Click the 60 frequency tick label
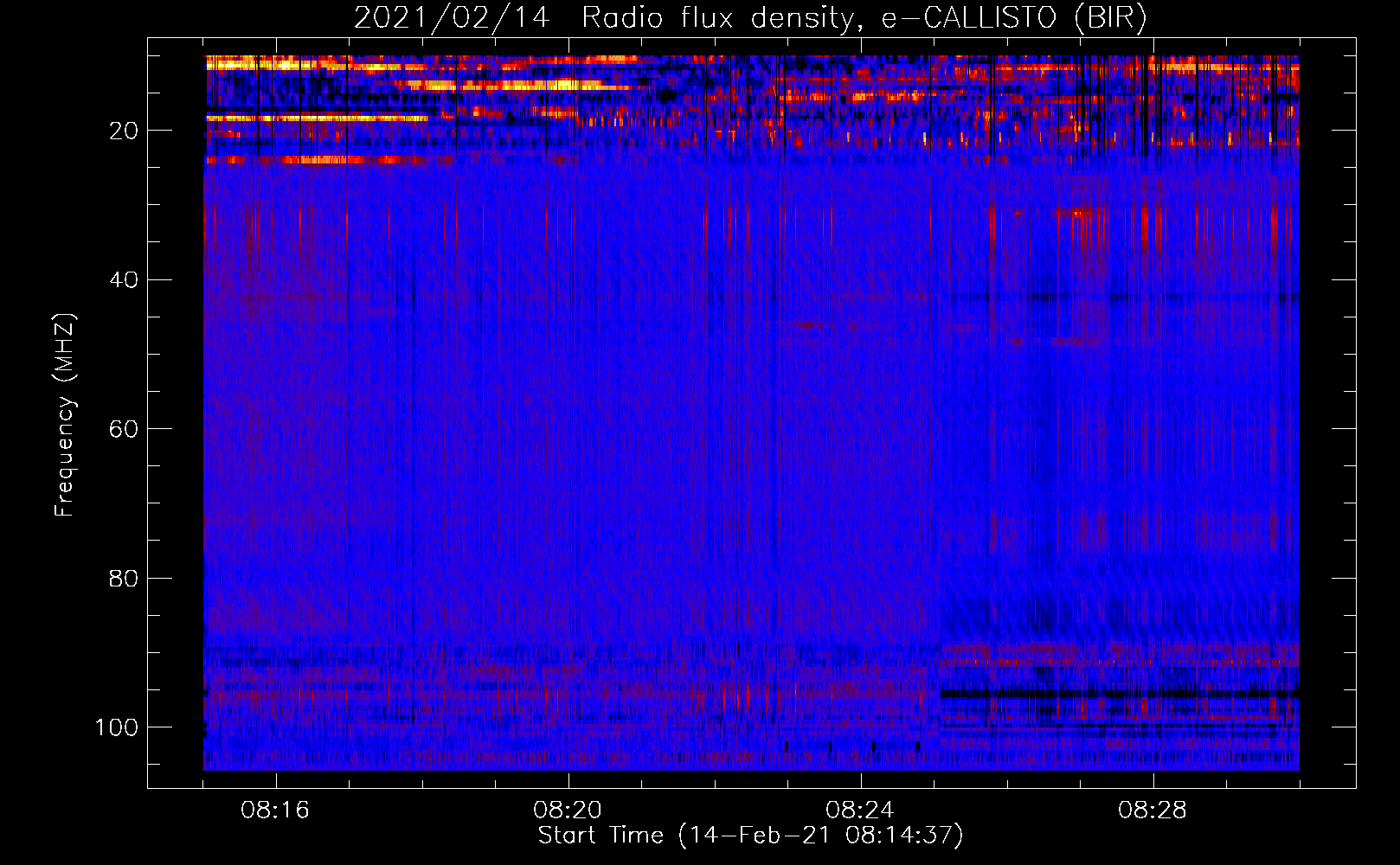Screen dimensions: 1400x865 pos(124,429)
